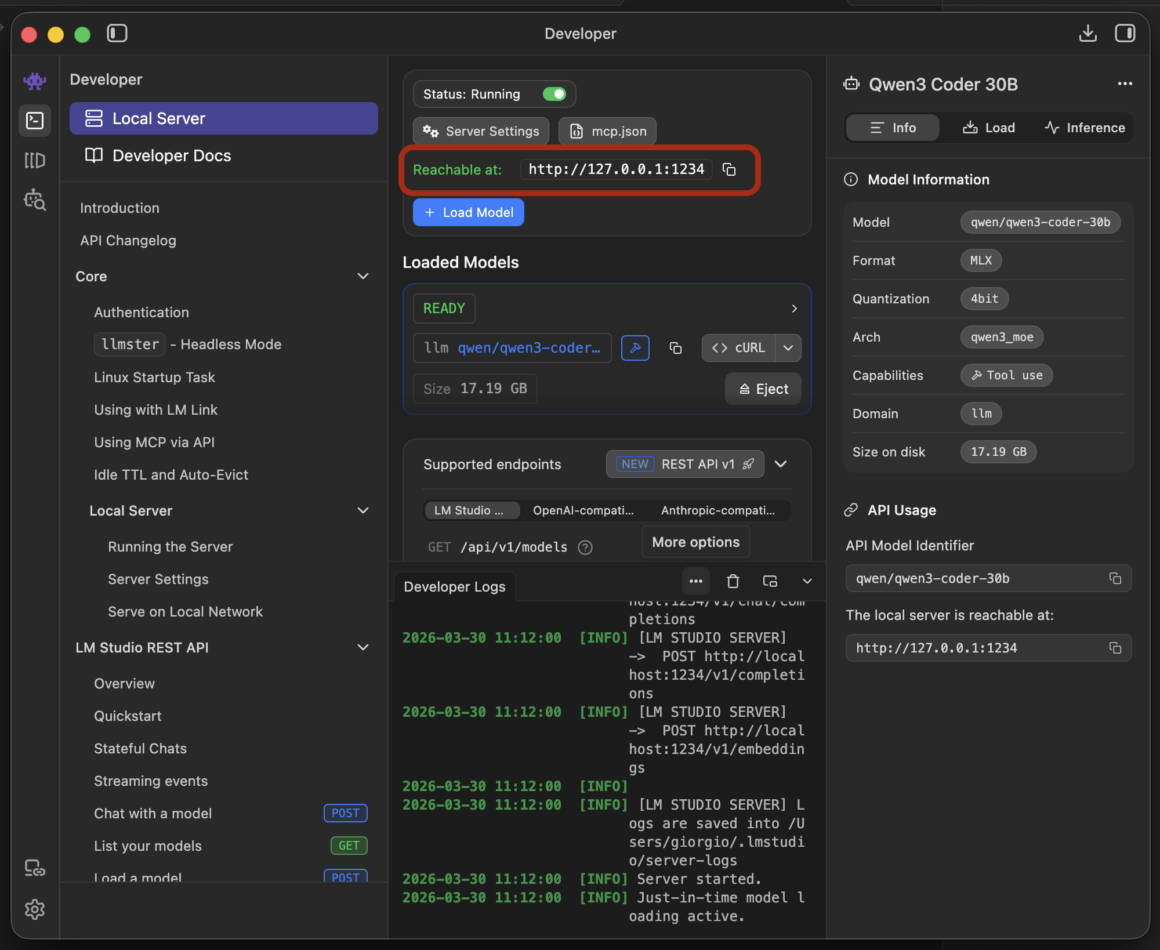The width and height of the screenshot is (1160, 950).
Task: Switch to the Inference tab
Action: (x=1085, y=127)
